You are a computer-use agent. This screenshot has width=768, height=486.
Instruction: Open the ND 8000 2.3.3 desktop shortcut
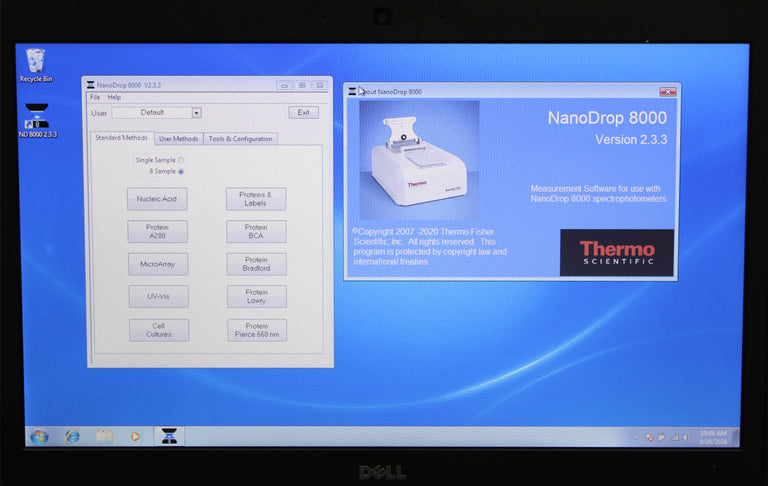[38, 118]
